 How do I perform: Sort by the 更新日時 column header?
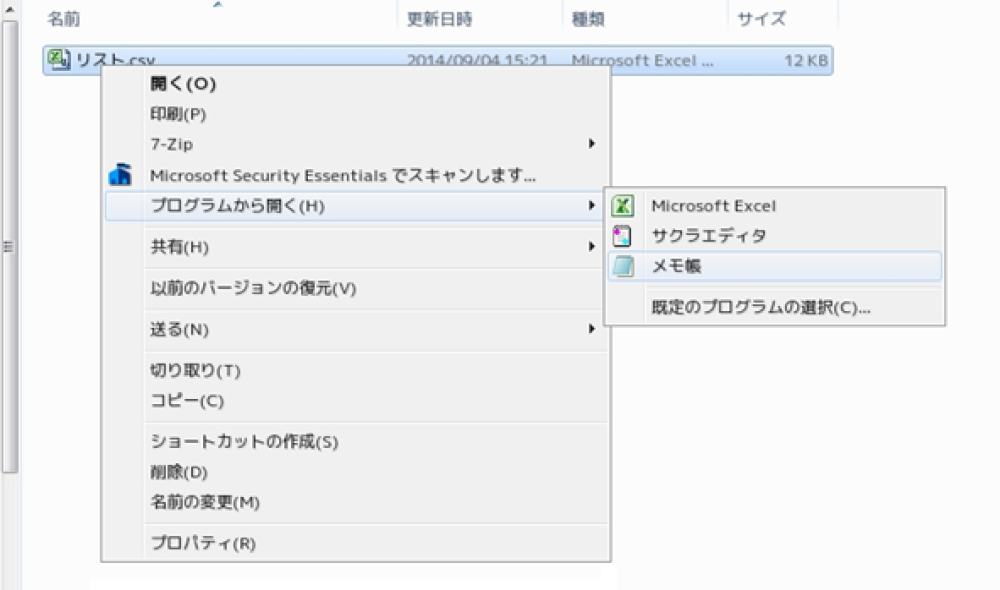click(x=480, y=19)
